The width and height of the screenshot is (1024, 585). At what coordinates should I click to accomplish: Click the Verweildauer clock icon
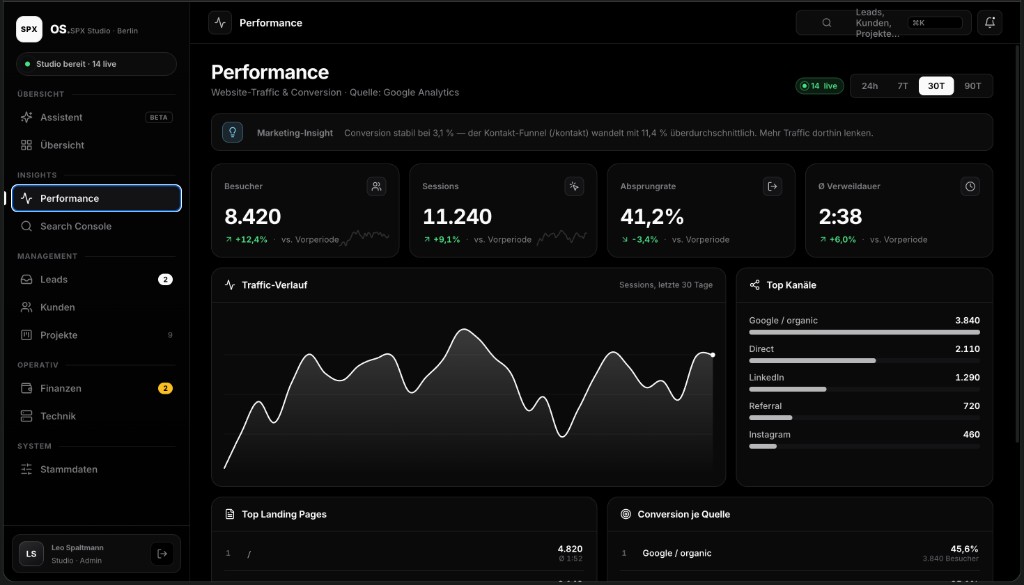970,187
